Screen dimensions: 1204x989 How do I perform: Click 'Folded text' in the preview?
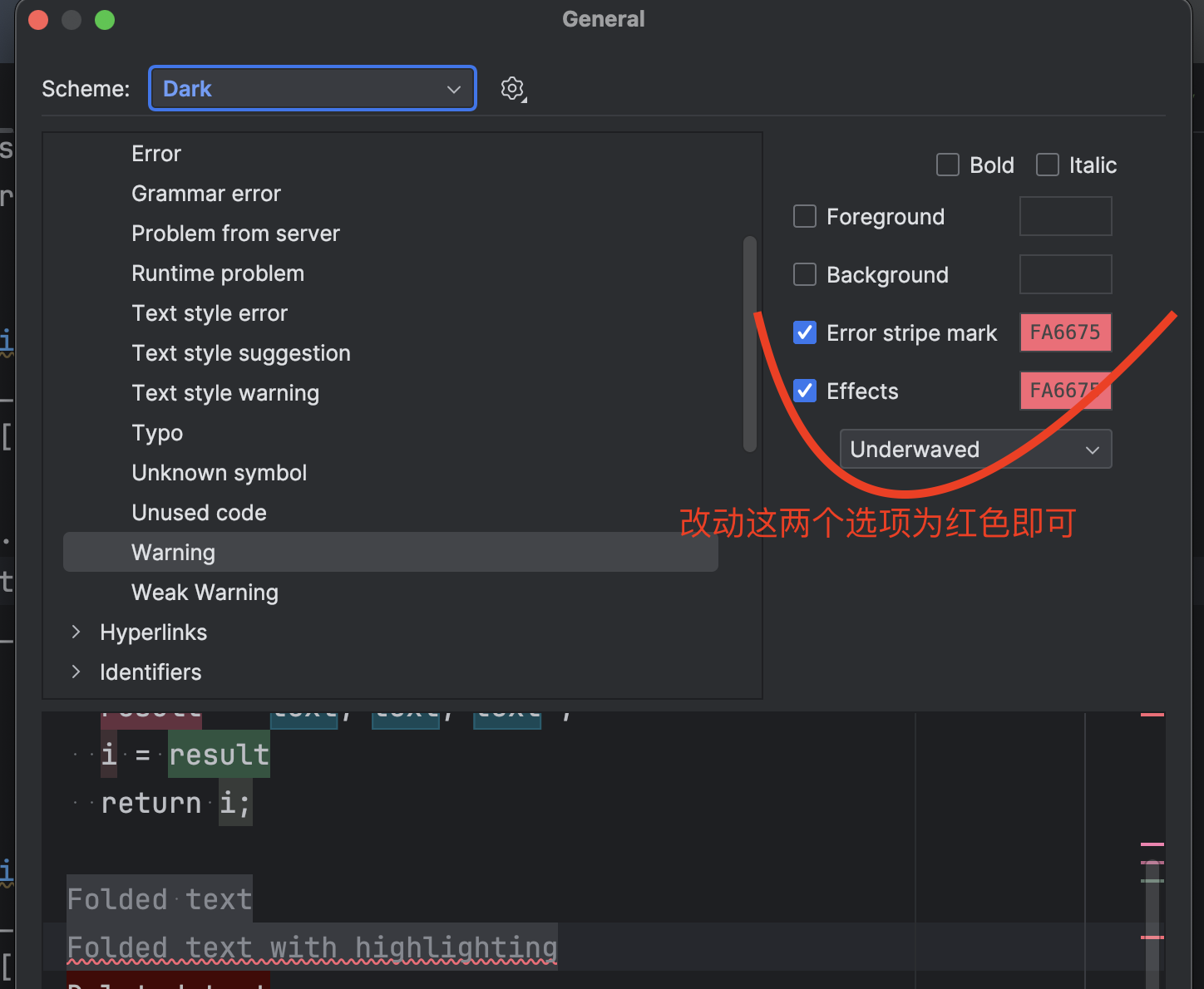coord(160,899)
